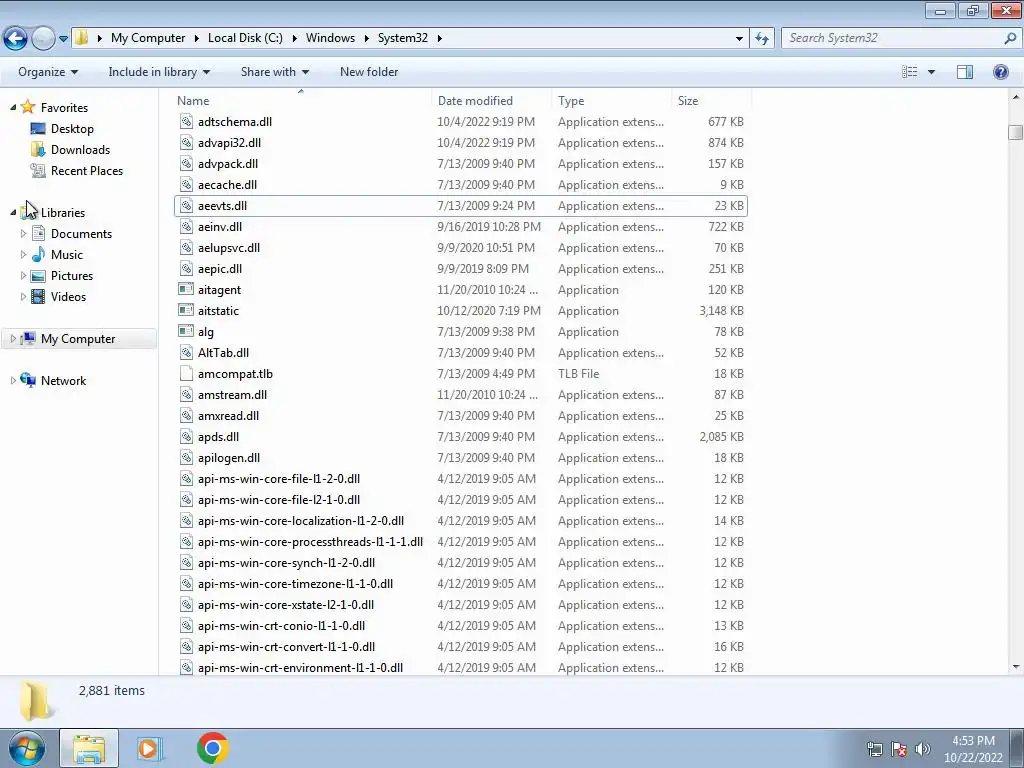The image size is (1024, 768).
Task: Sort by the Size column header
Action: point(711,101)
